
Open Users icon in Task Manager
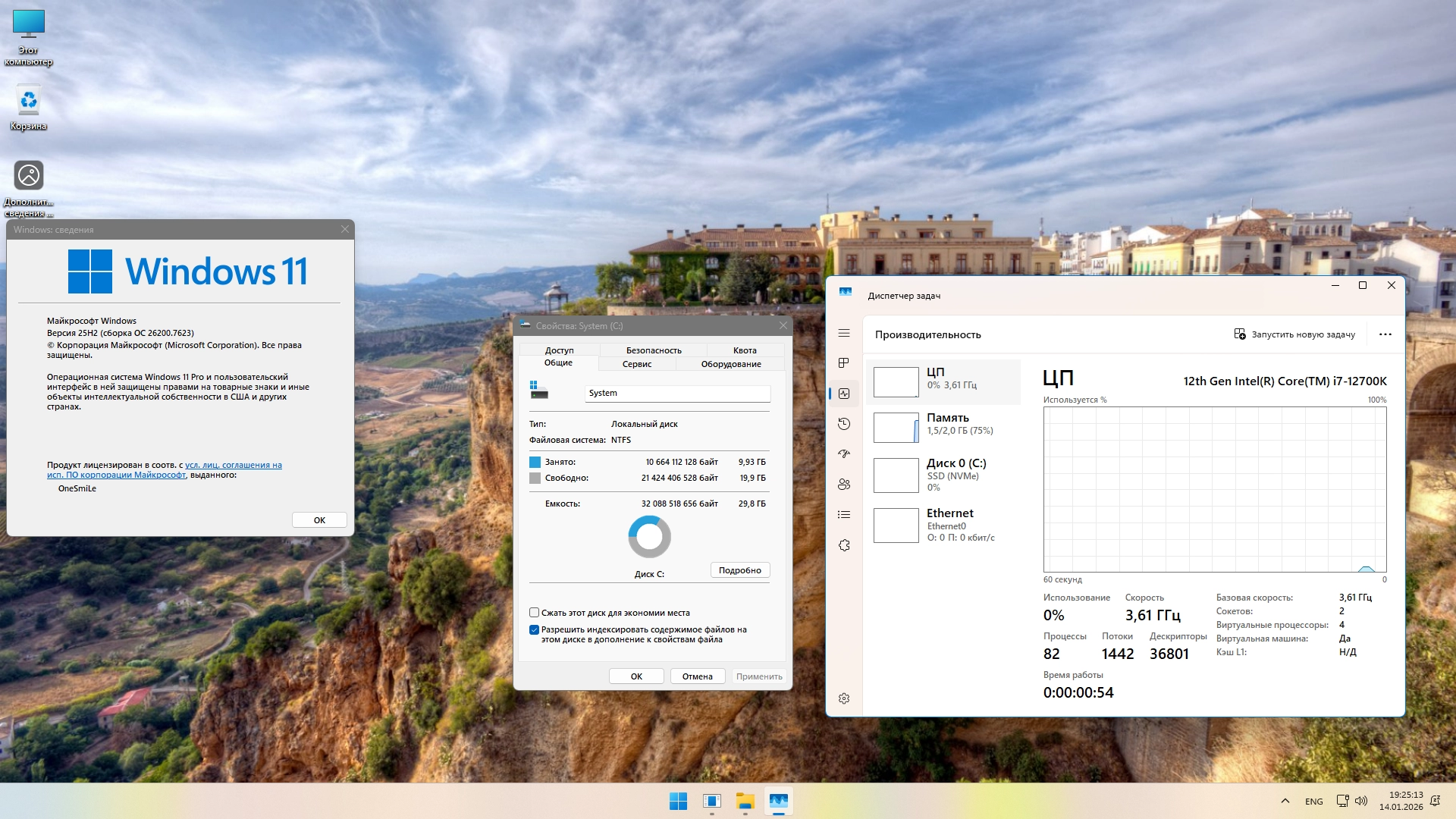coord(844,485)
